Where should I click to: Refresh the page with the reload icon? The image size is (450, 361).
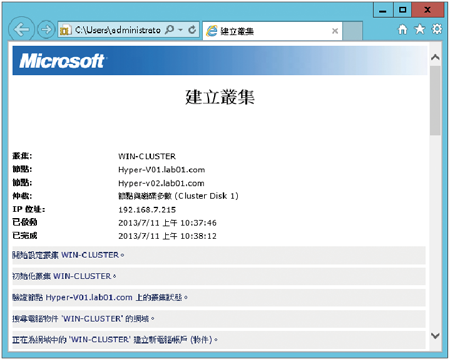pyautogui.click(x=192, y=30)
